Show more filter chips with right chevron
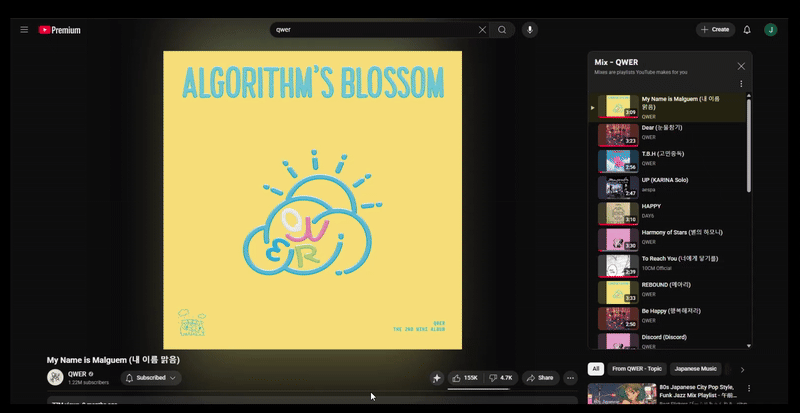Screen dimensions: 800x413 point(742,369)
